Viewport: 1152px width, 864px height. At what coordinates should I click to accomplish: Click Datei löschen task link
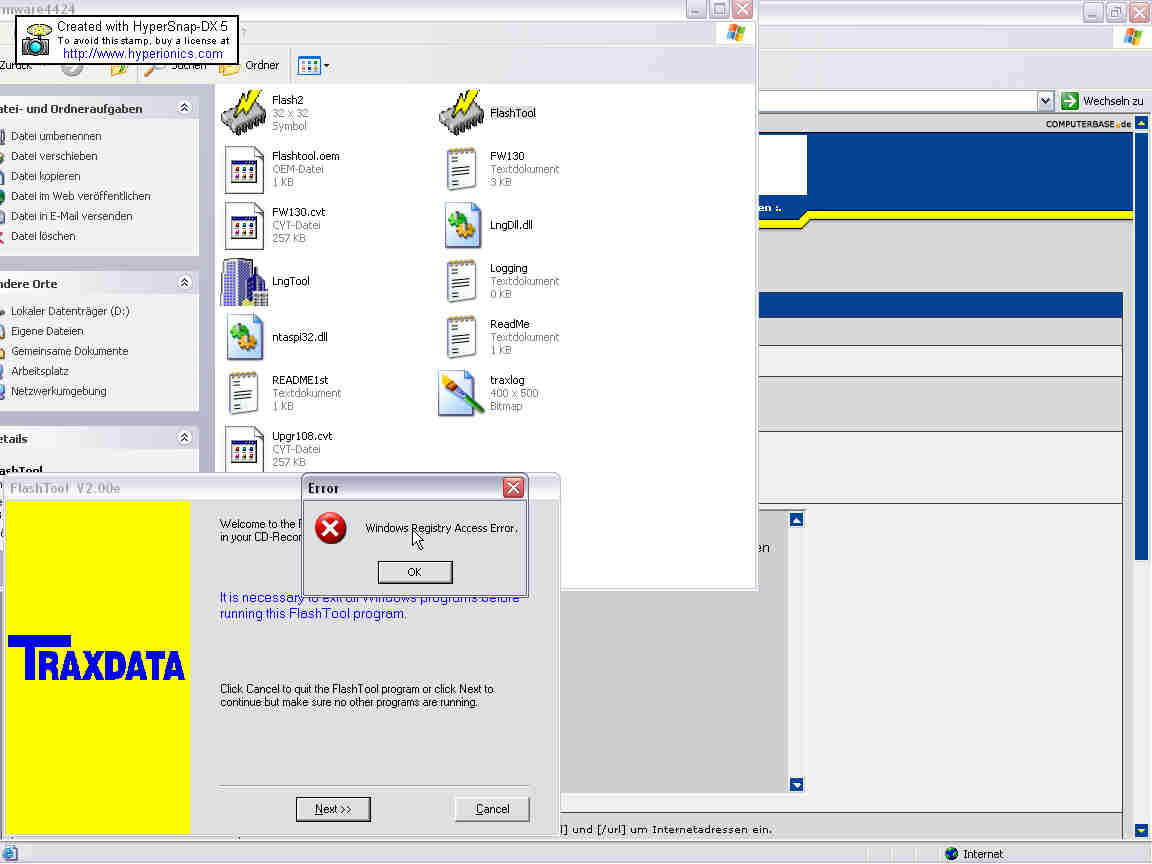pos(43,236)
